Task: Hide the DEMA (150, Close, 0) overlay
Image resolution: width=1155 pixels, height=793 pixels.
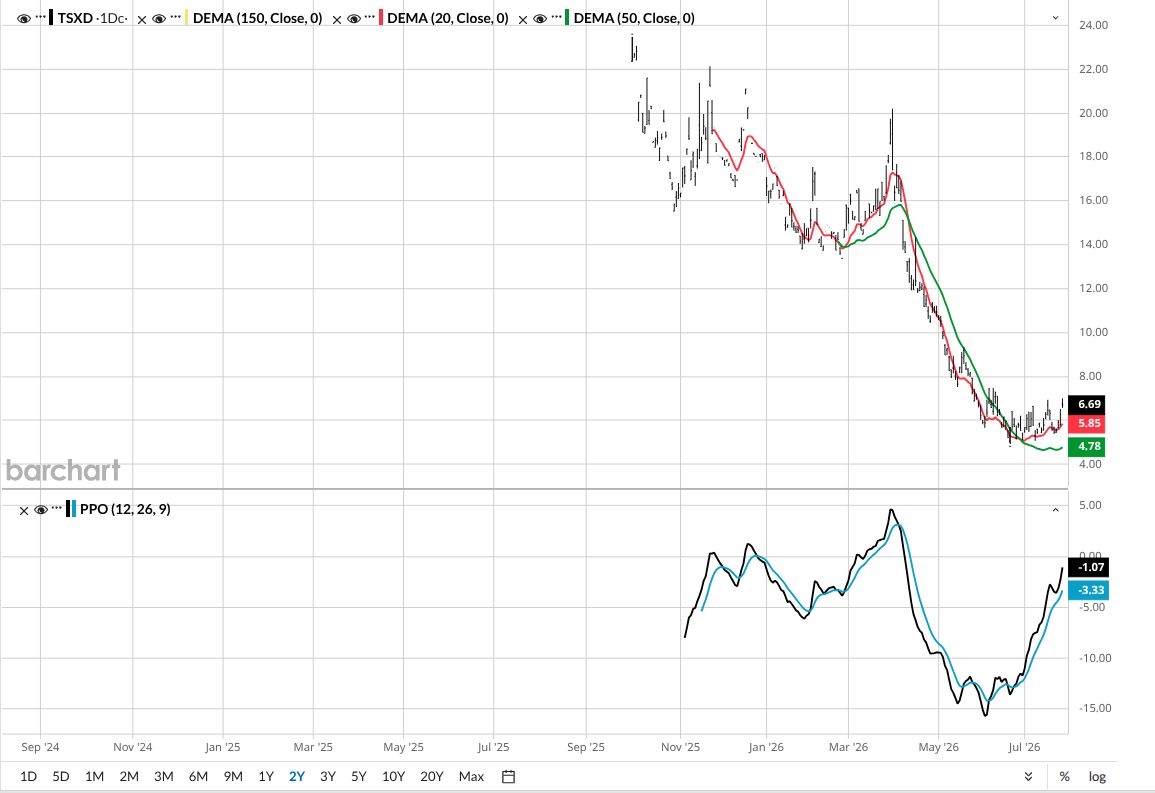Action: (x=159, y=18)
